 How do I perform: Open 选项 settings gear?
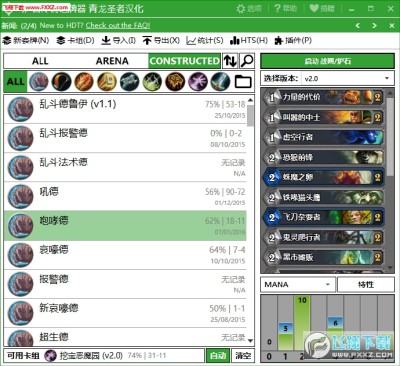pyautogui.click(x=249, y=8)
